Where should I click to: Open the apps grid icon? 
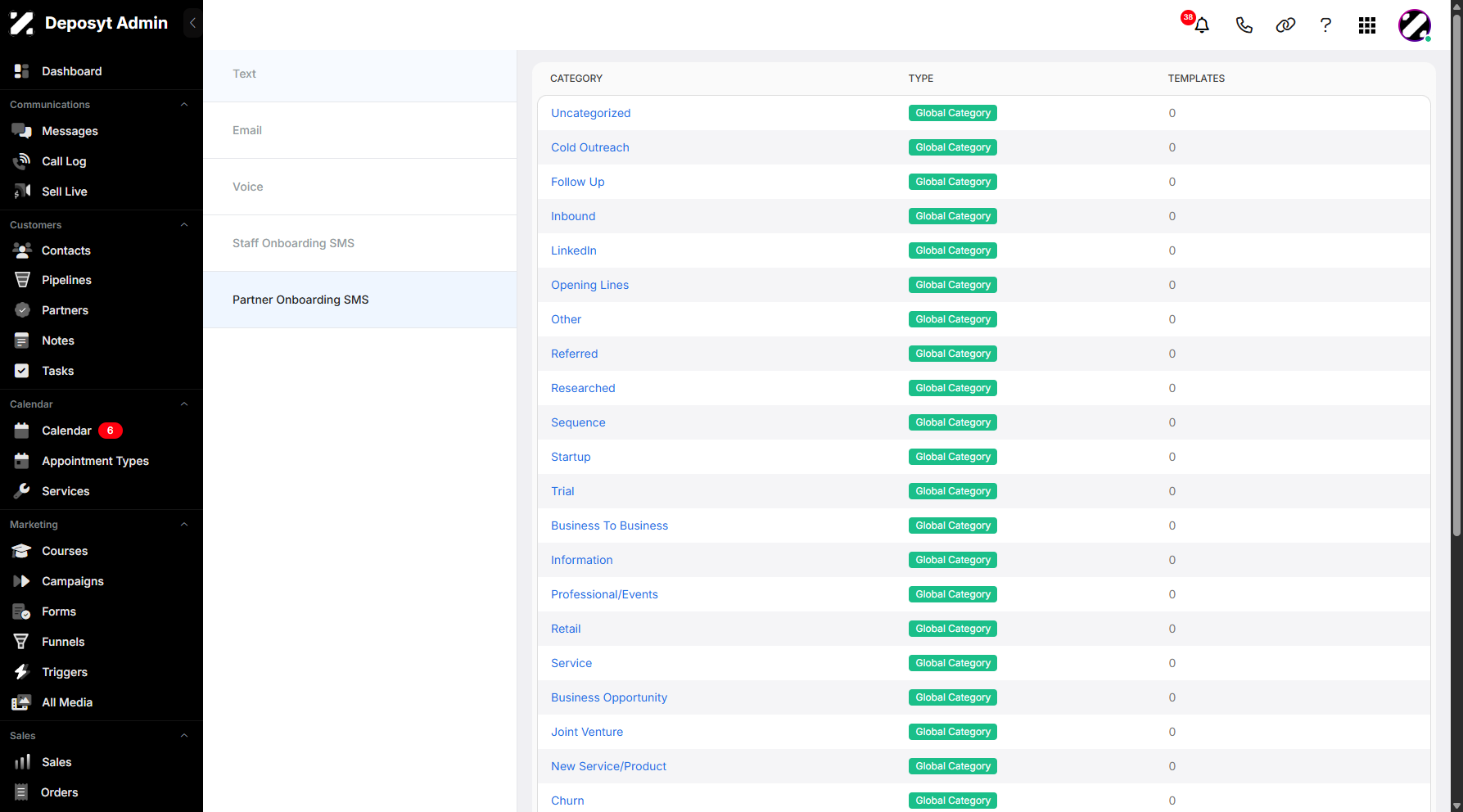[1367, 25]
